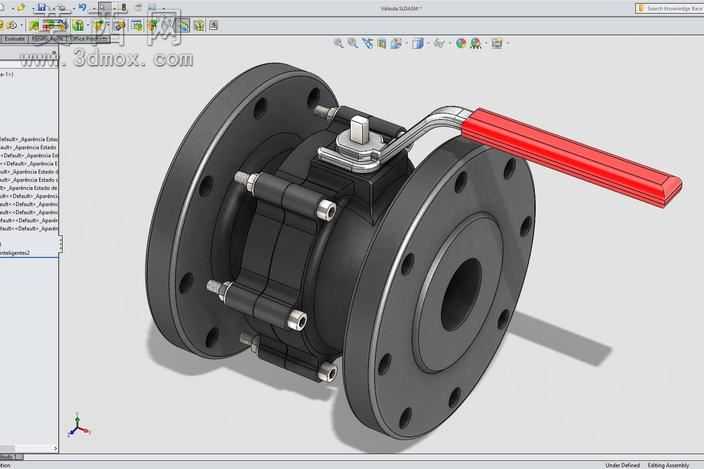Click the 'Under Defined' status bar text
The height and width of the screenshot is (469, 704).
[623, 465]
